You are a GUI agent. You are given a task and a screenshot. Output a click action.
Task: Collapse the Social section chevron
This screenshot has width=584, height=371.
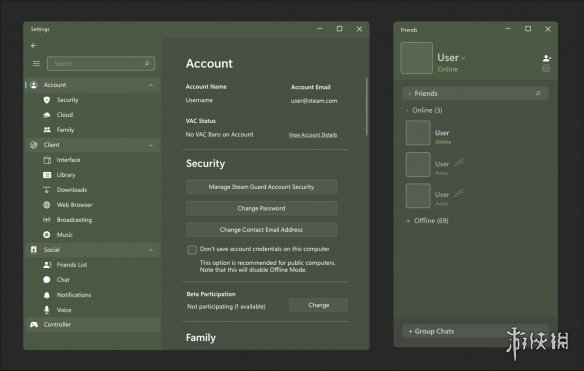[151, 250]
